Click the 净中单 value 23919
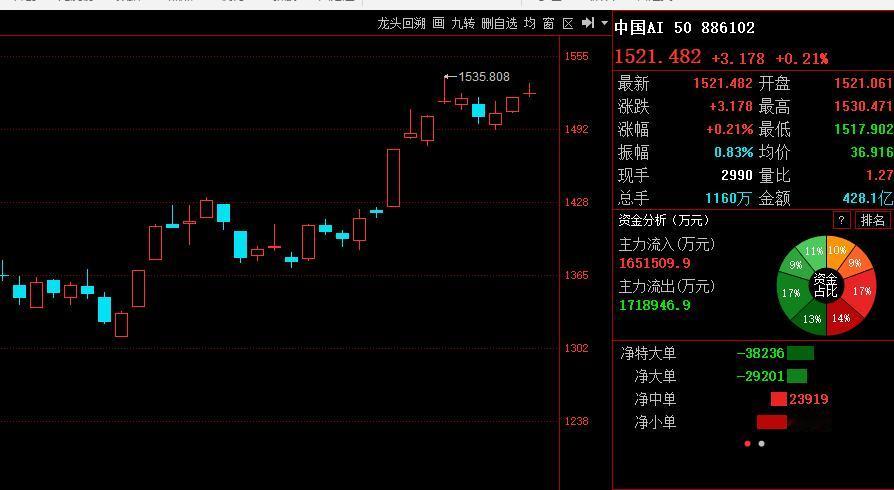 (808, 399)
